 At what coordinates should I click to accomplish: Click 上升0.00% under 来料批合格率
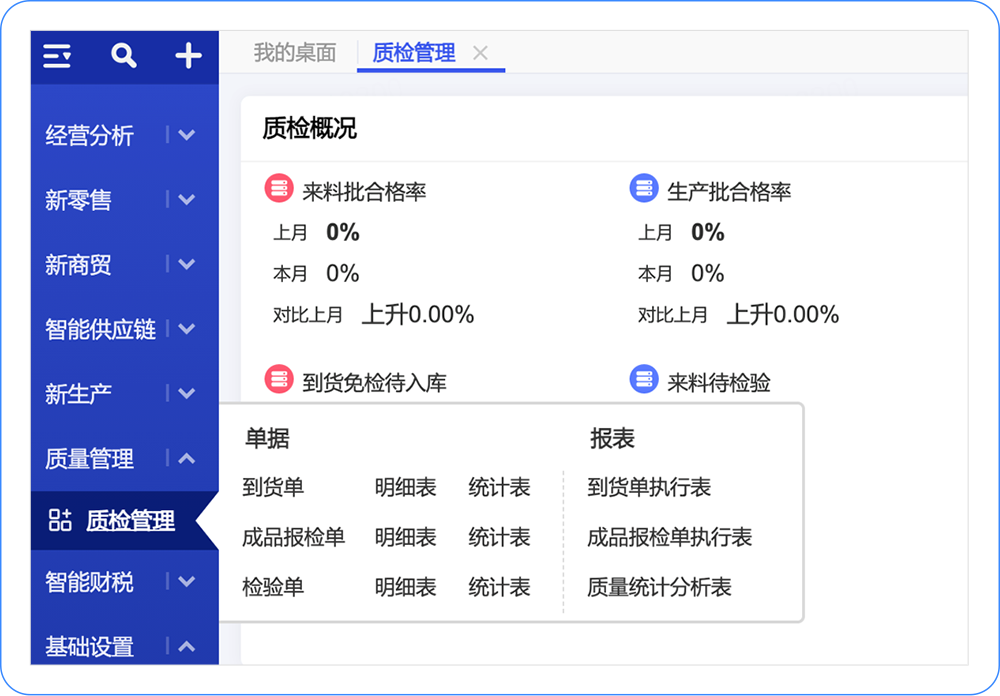418,315
